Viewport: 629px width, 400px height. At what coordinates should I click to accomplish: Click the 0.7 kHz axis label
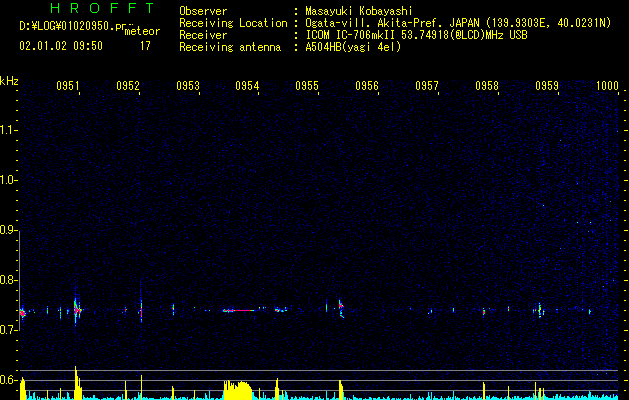7,330
